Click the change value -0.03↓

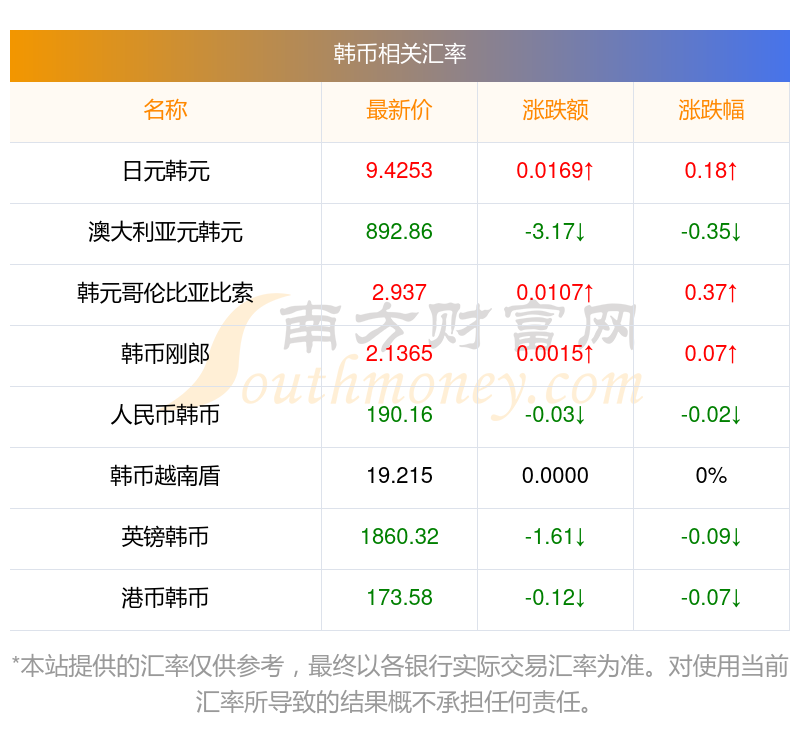point(555,415)
